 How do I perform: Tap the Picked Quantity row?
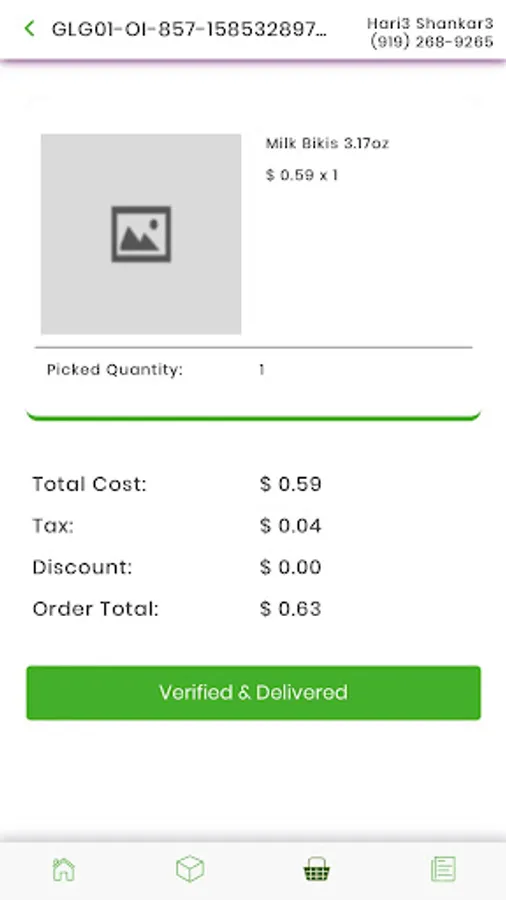pyautogui.click(x=254, y=369)
